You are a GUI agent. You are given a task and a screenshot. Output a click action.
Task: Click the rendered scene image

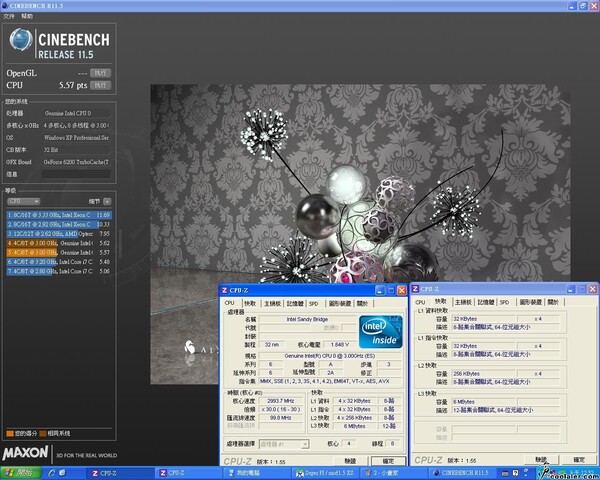pos(360,184)
